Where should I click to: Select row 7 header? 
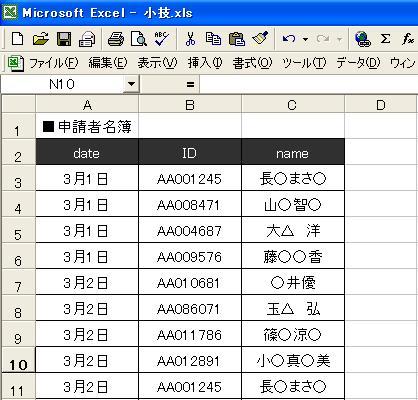pyautogui.click(x=18, y=283)
